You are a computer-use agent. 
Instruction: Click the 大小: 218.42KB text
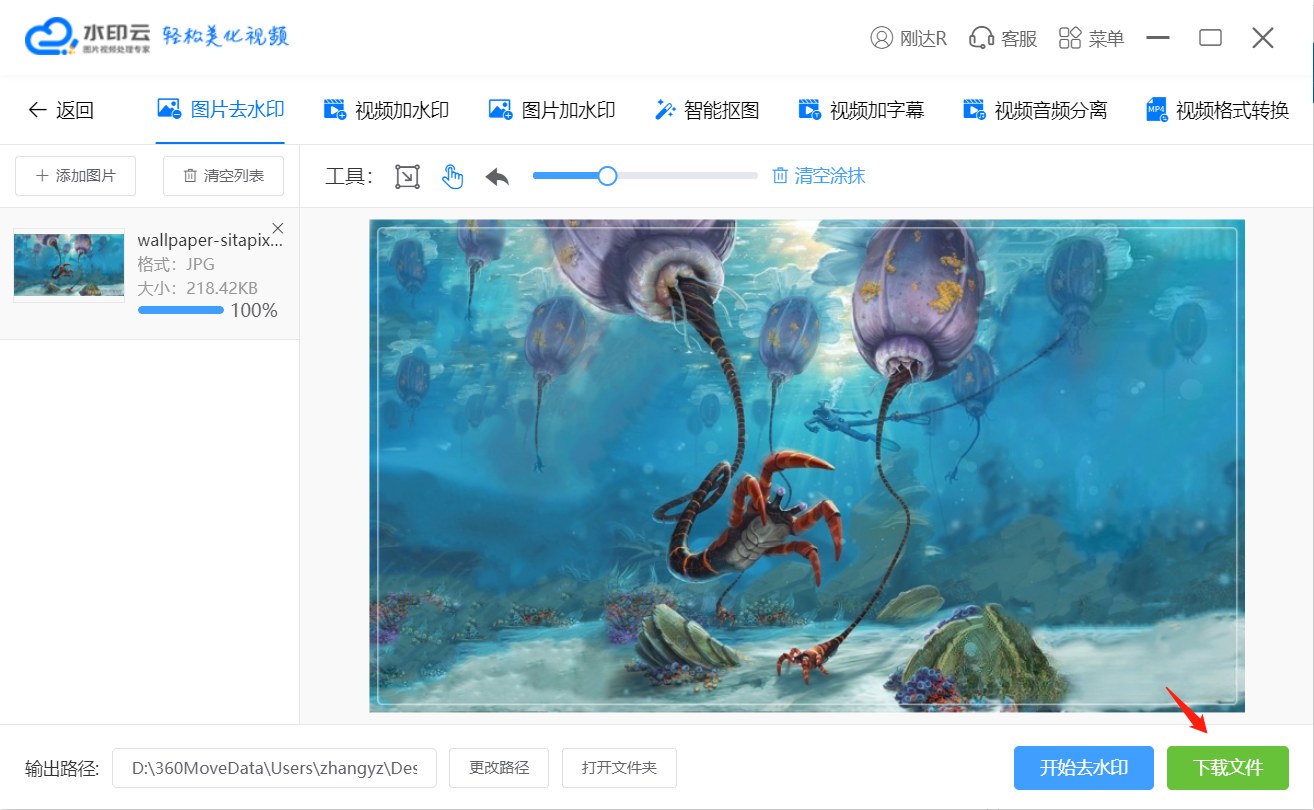click(x=198, y=288)
